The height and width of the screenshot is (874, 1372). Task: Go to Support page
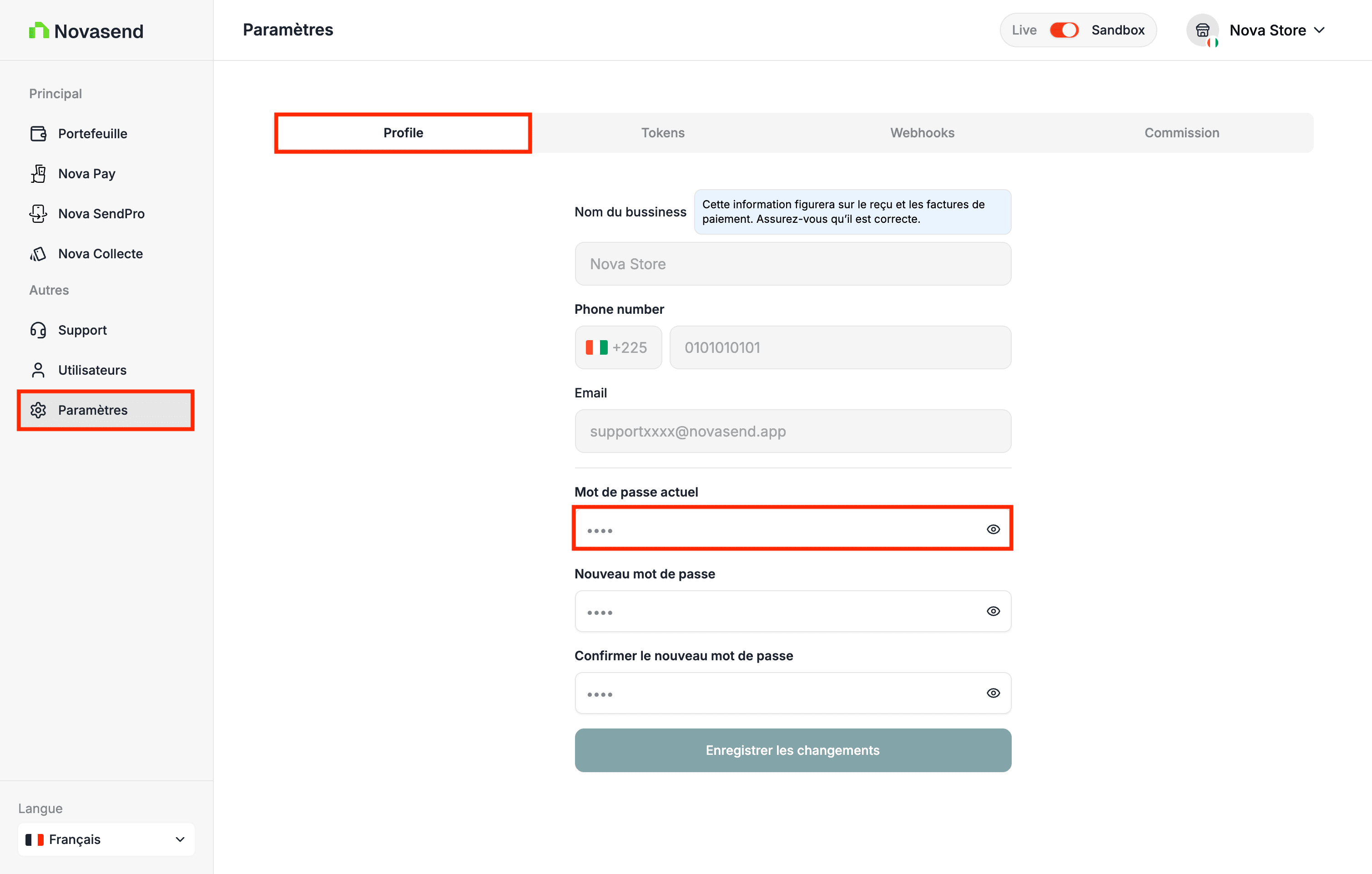point(106,330)
